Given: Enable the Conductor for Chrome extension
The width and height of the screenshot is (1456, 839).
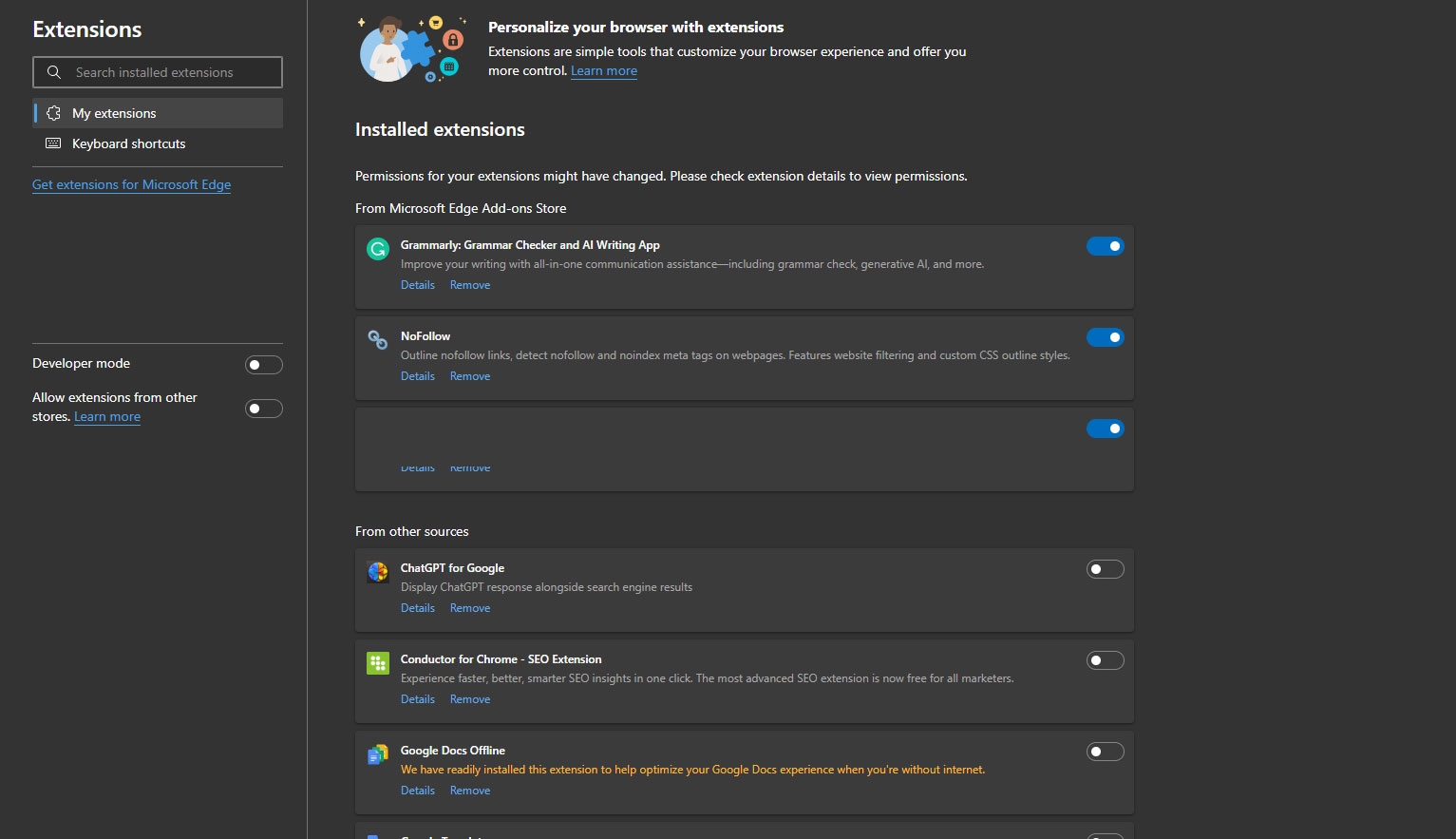Looking at the screenshot, I should tap(1105, 659).
